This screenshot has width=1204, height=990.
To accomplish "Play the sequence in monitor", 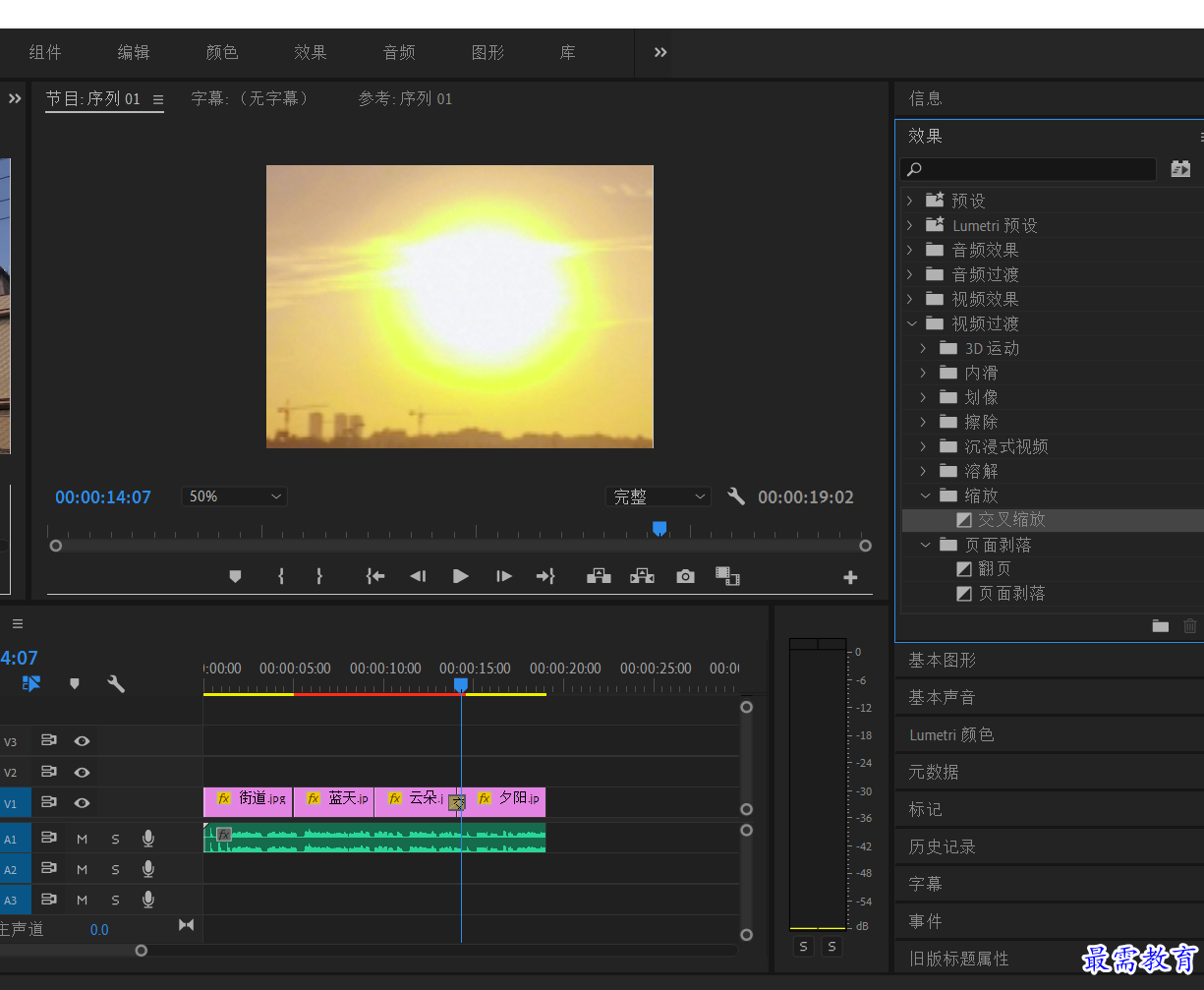I will click(x=460, y=577).
